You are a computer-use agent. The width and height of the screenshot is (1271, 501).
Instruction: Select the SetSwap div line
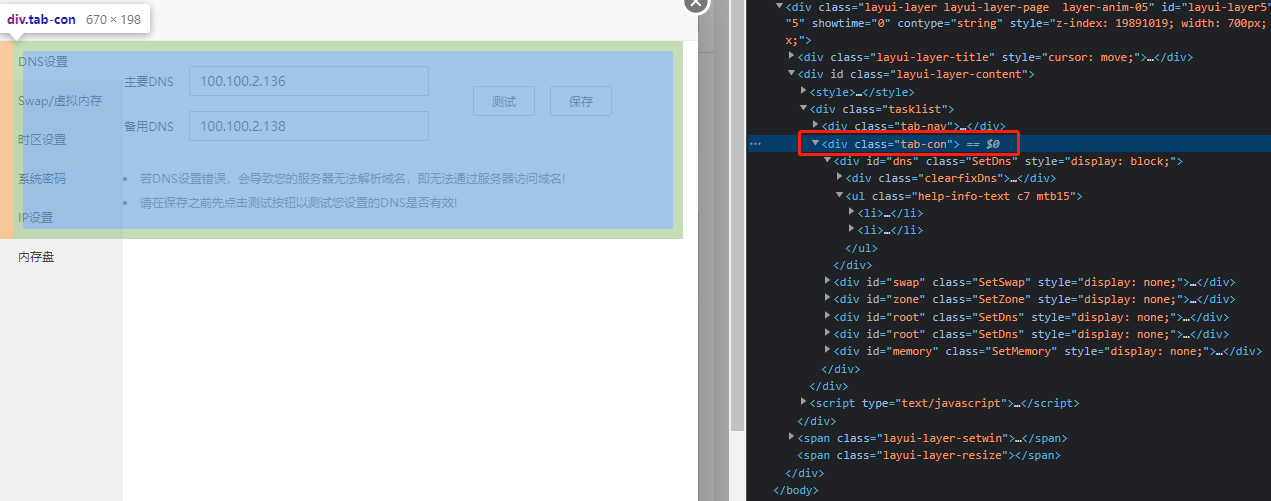[x=1035, y=282]
